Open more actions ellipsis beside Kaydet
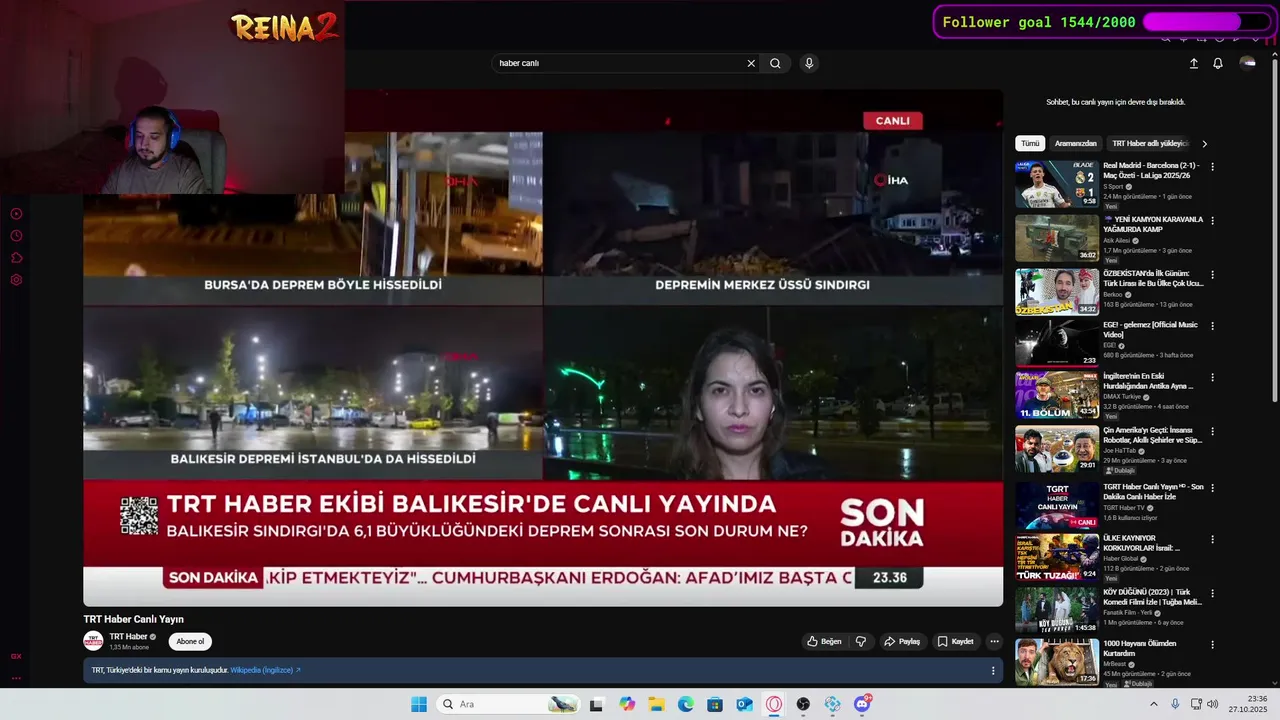Image resolution: width=1280 pixels, height=720 pixels. point(994,642)
